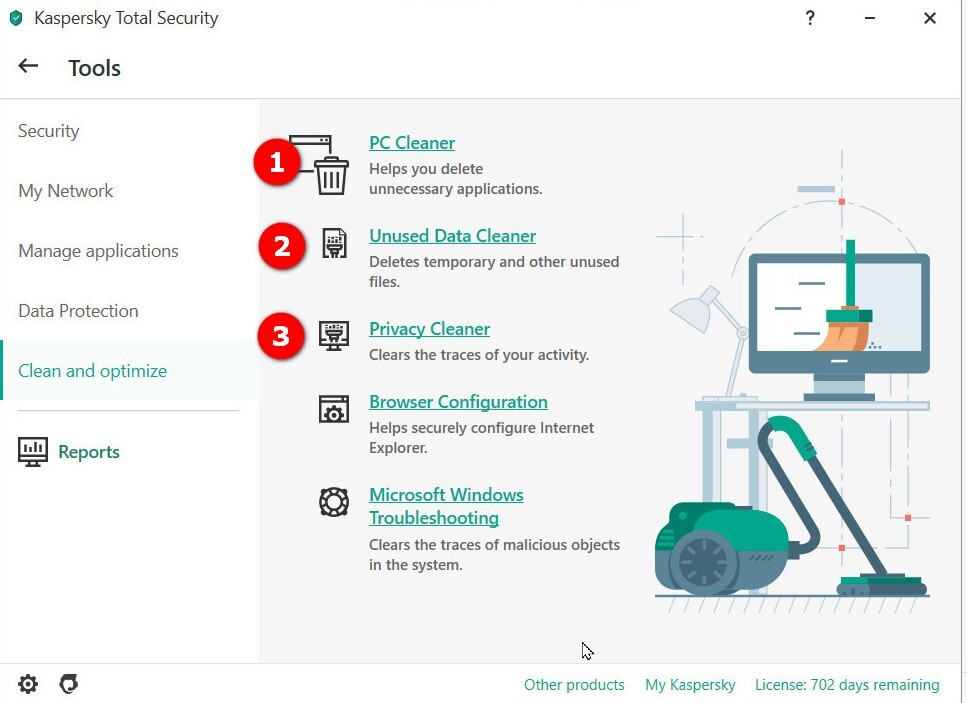Click the Unused Data Cleaner icon

click(334, 243)
